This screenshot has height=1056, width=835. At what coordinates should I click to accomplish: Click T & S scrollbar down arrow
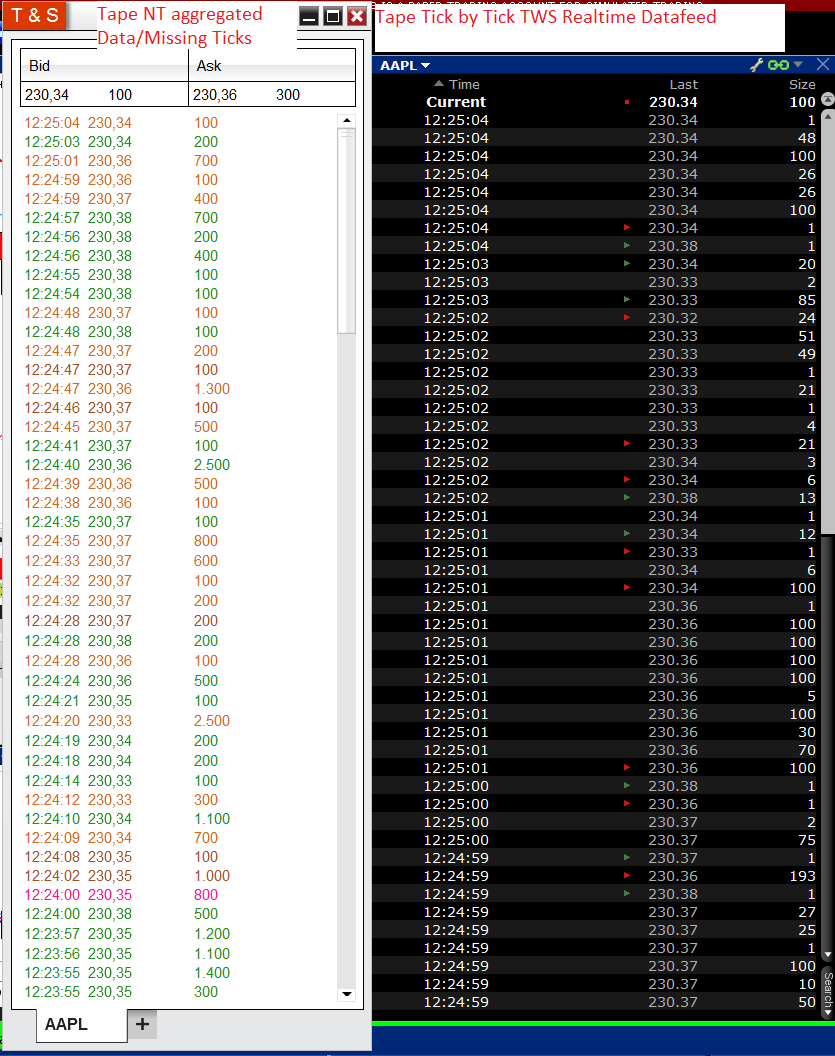tap(346, 993)
